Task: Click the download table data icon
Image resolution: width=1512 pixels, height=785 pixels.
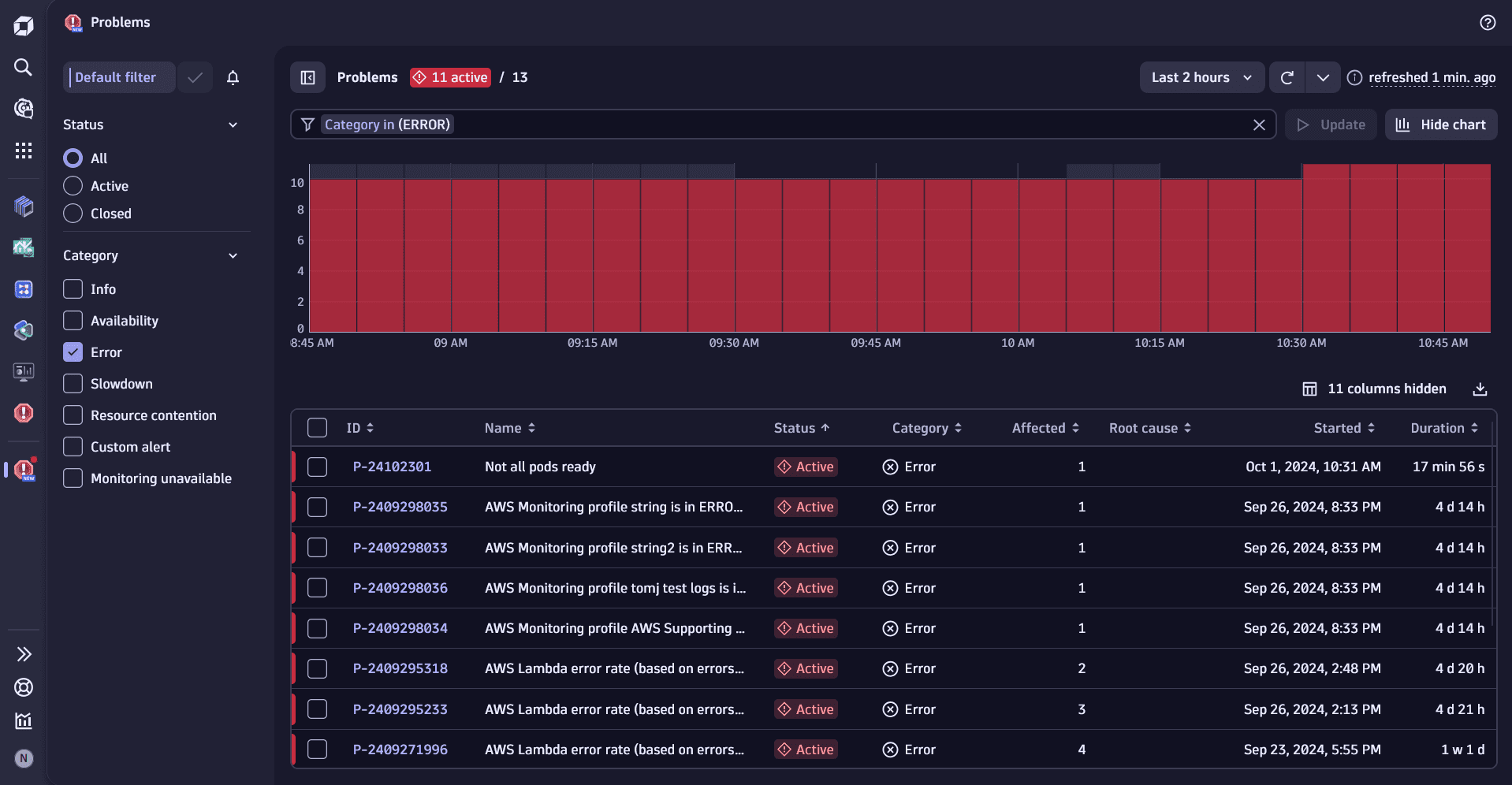Action: point(1480,389)
